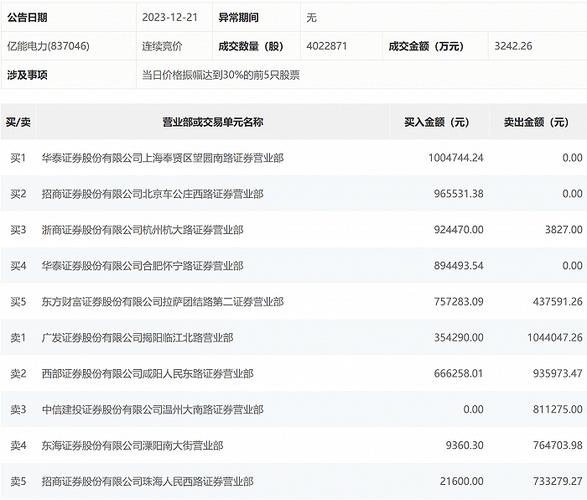Click the 涉及事项 label
The width and height of the screenshot is (587, 500).
pos(27,75)
